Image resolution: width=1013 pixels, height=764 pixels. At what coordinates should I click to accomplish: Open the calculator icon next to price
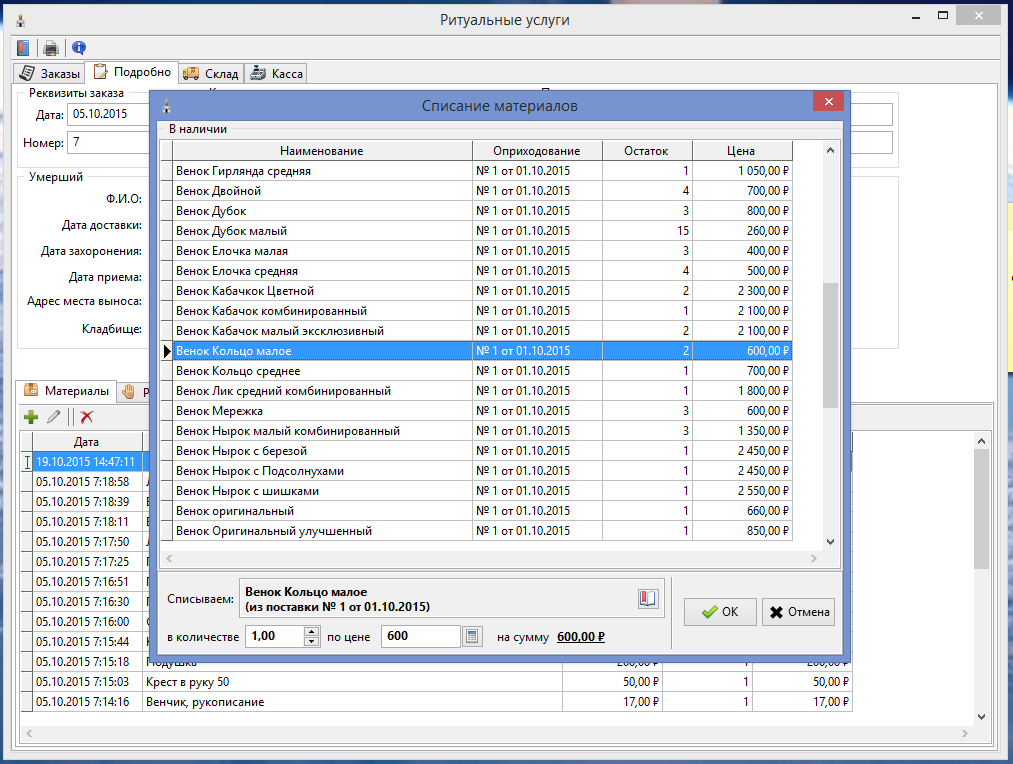click(x=472, y=637)
